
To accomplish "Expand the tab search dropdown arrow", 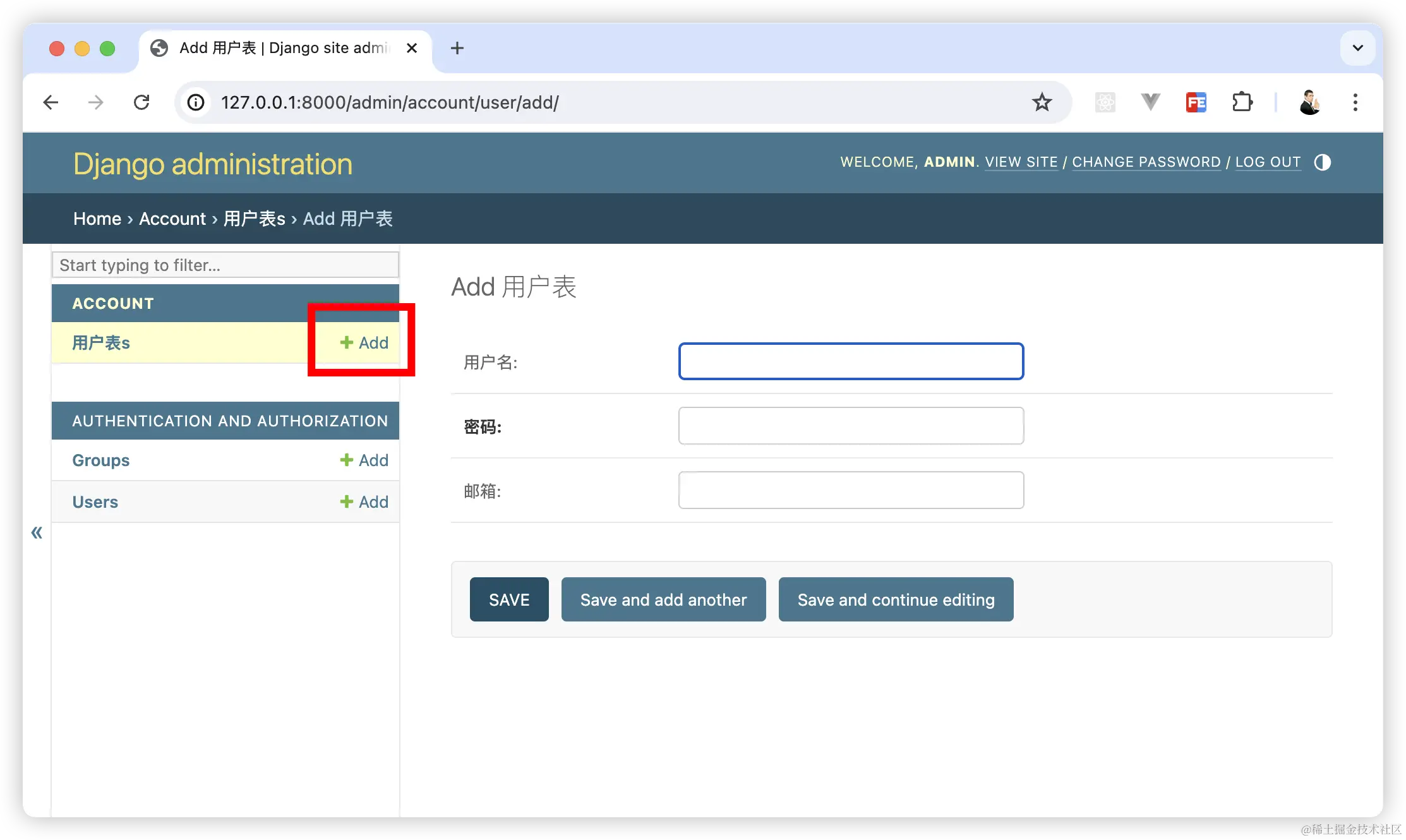I will point(1357,48).
